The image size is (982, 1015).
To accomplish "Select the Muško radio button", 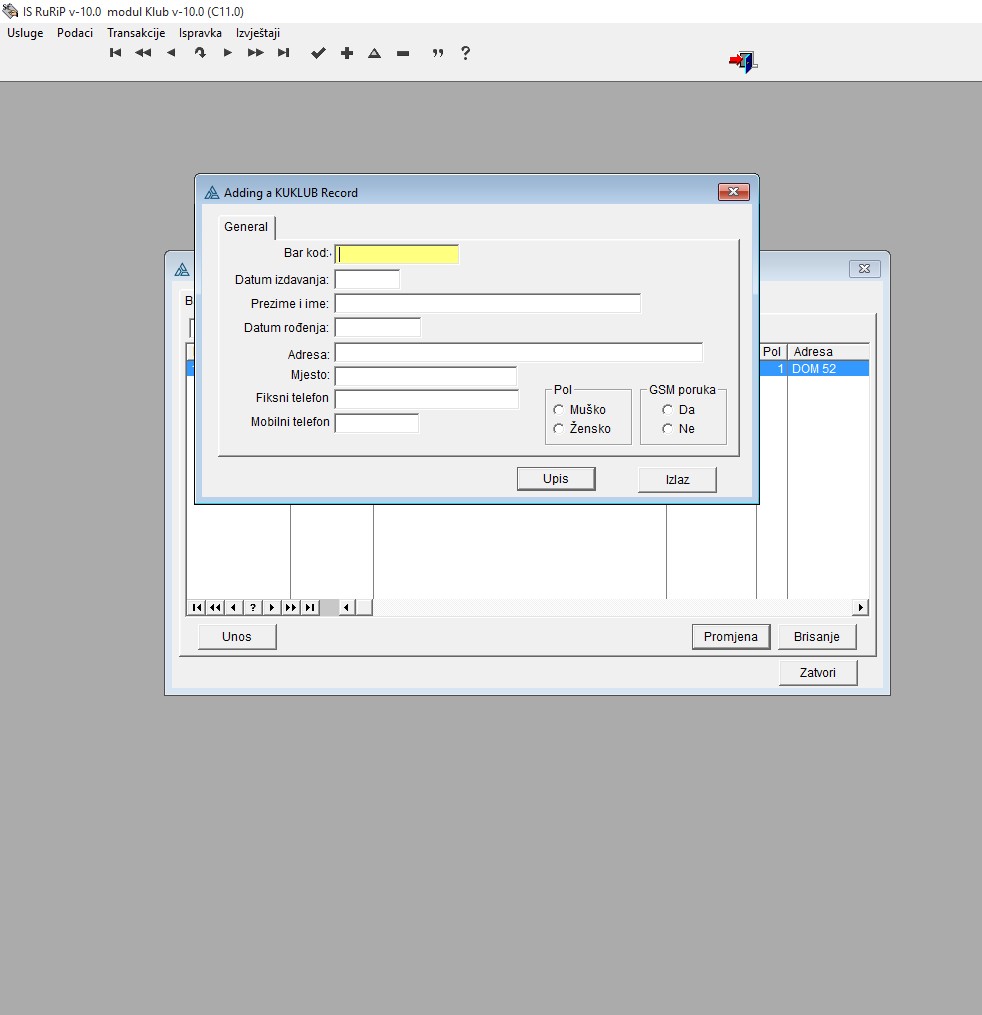I will pos(559,409).
